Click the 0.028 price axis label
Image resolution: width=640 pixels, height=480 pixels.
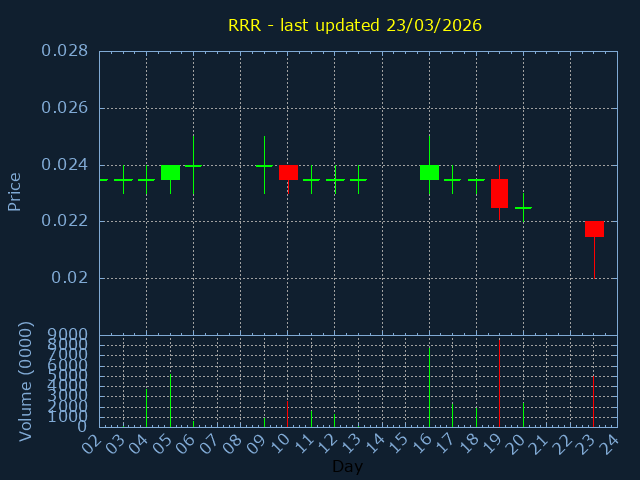[64, 51]
